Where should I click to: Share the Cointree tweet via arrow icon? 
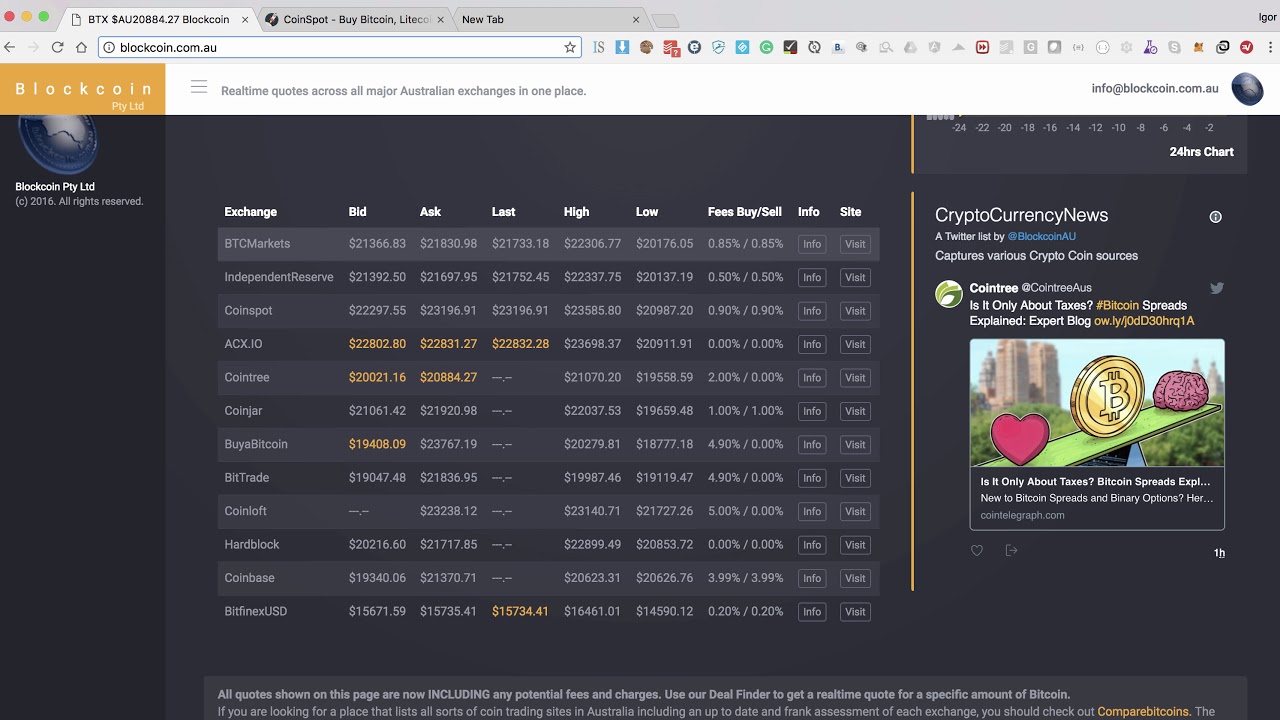click(x=1011, y=551)
